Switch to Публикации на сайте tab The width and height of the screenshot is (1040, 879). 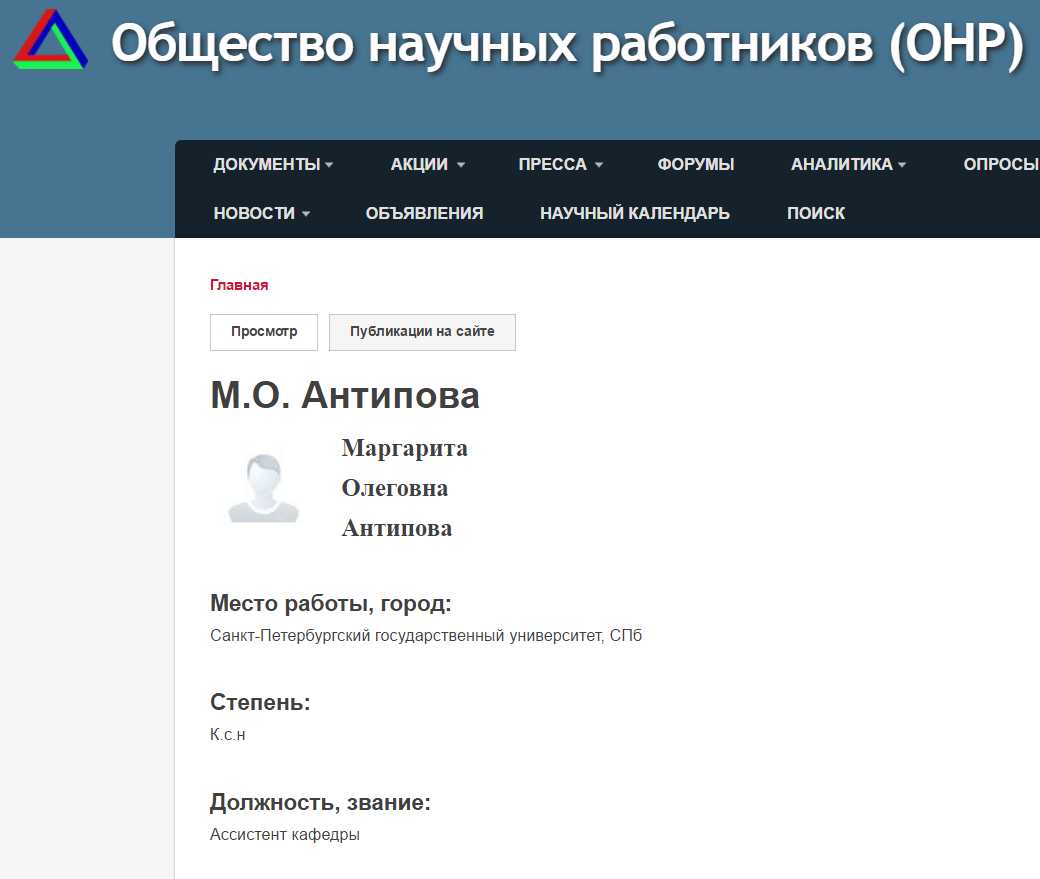[422, 332]
